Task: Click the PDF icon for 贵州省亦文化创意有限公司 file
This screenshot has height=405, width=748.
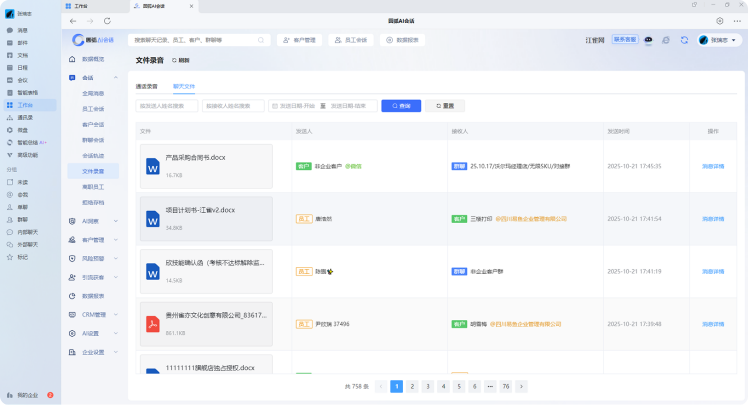Action: pos(153,323)
